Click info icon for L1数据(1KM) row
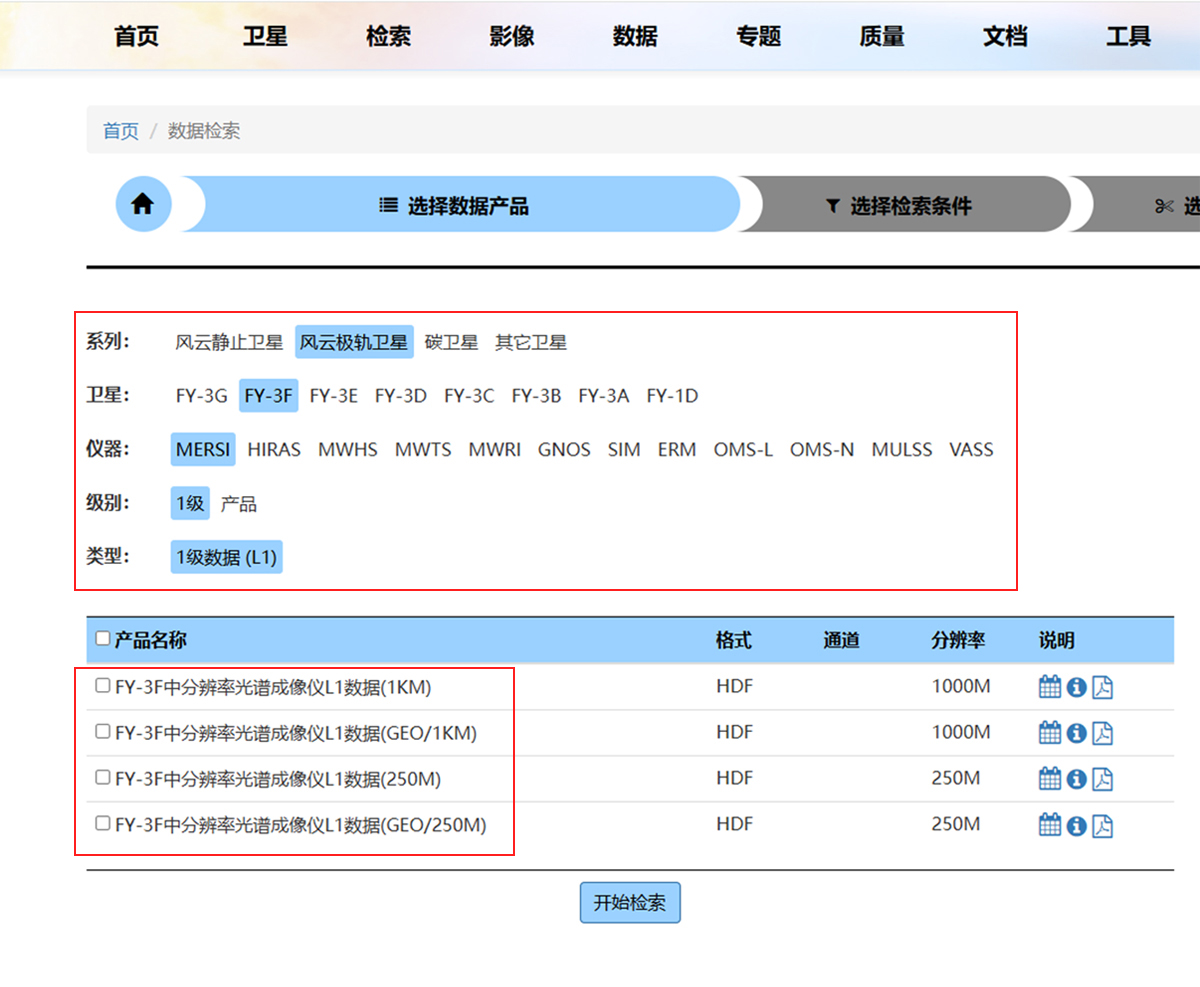 pos(1076,687)
